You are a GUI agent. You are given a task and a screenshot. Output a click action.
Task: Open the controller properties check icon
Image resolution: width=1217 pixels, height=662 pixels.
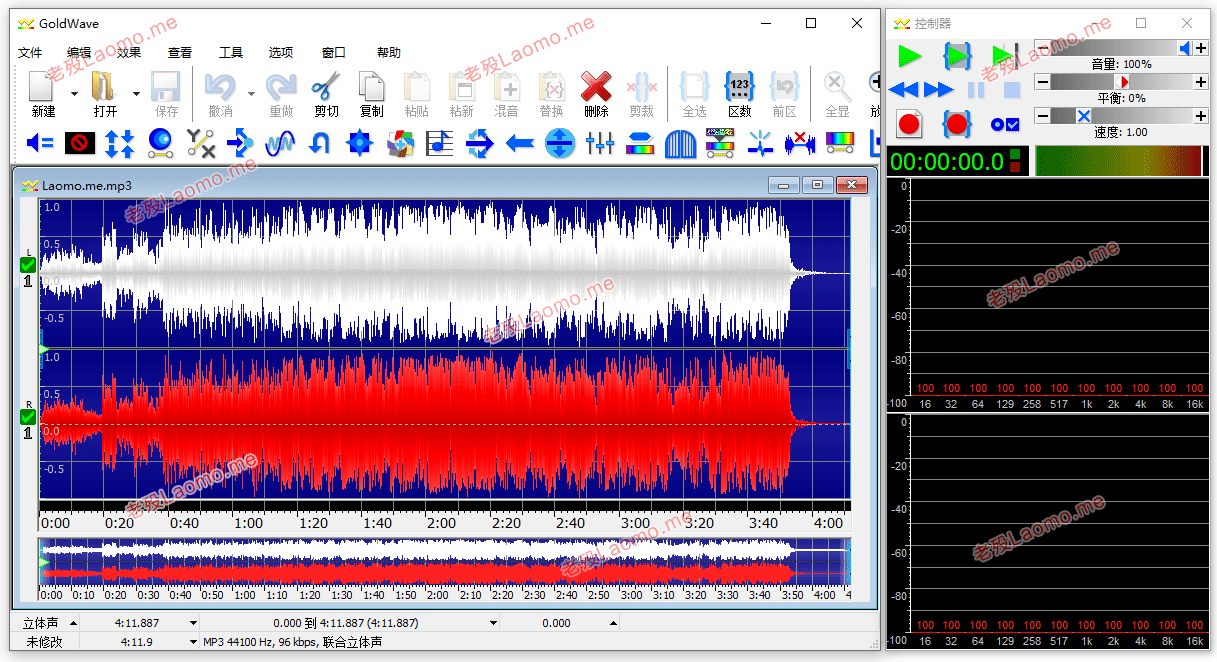(1005, 124)
